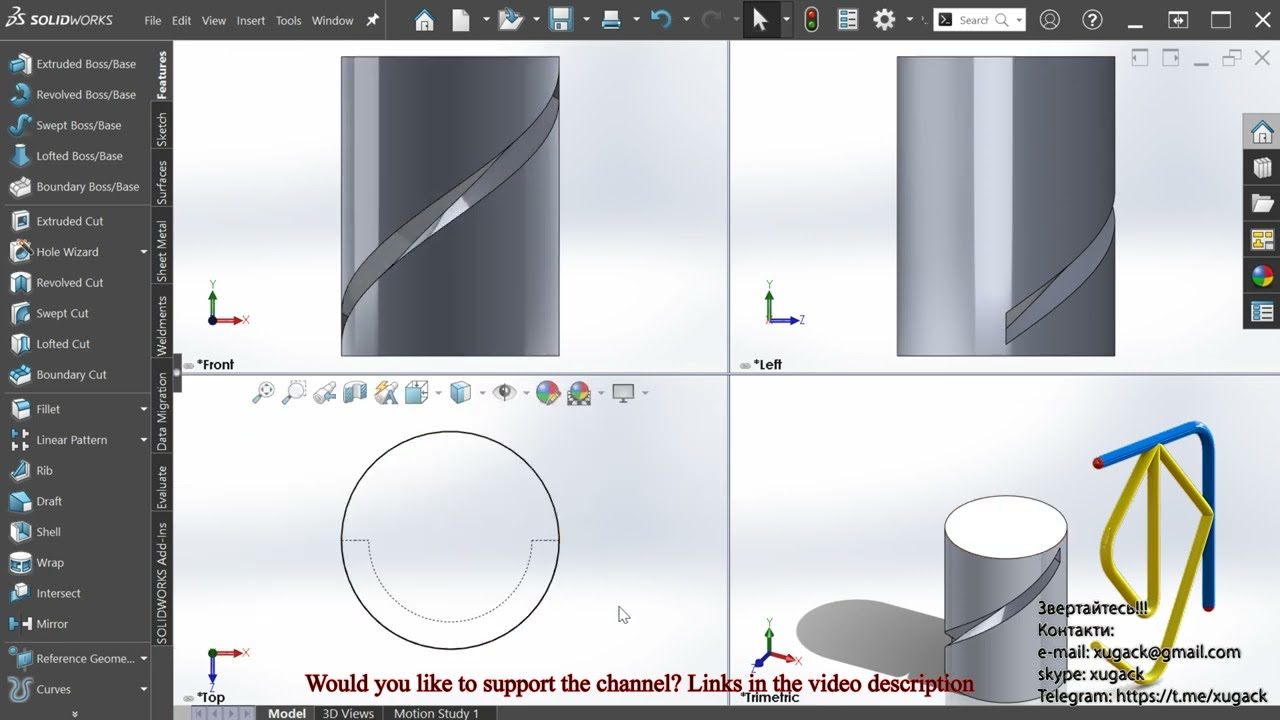1280x720 pixels.
Task: Toggle Hide/Show Items eye icon
Action: 504,393
